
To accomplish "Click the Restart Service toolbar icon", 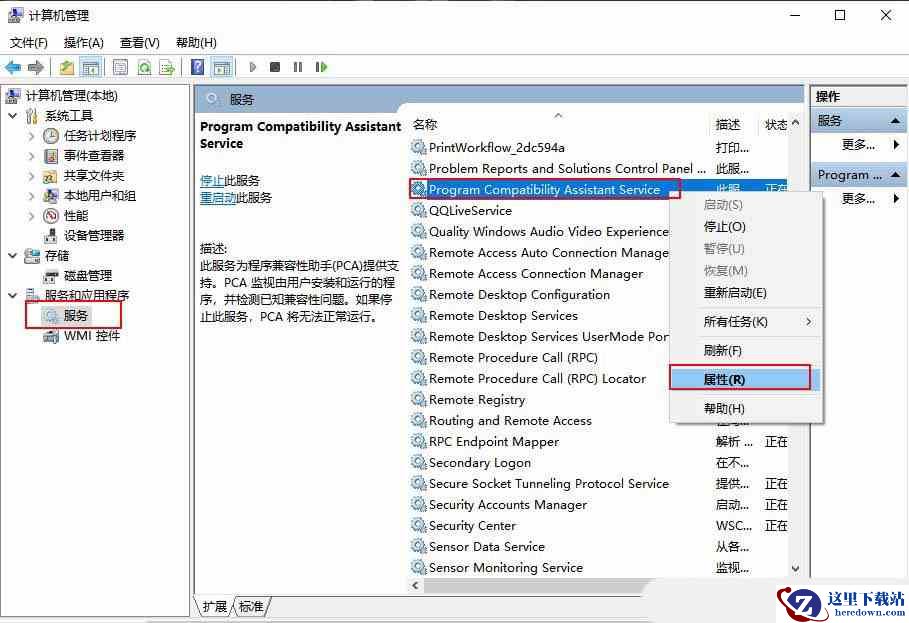I will coord(321,67).
